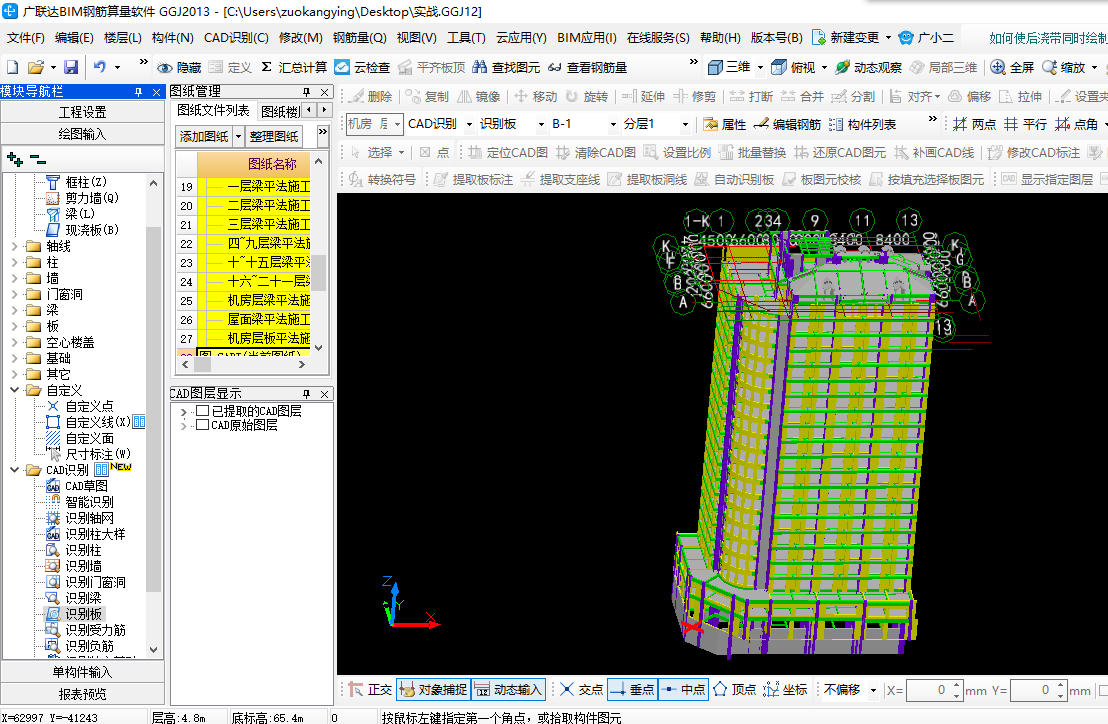Click 设置比例 tool
The height and width of the screenshot is (724, 1108).
coord(676,153)
